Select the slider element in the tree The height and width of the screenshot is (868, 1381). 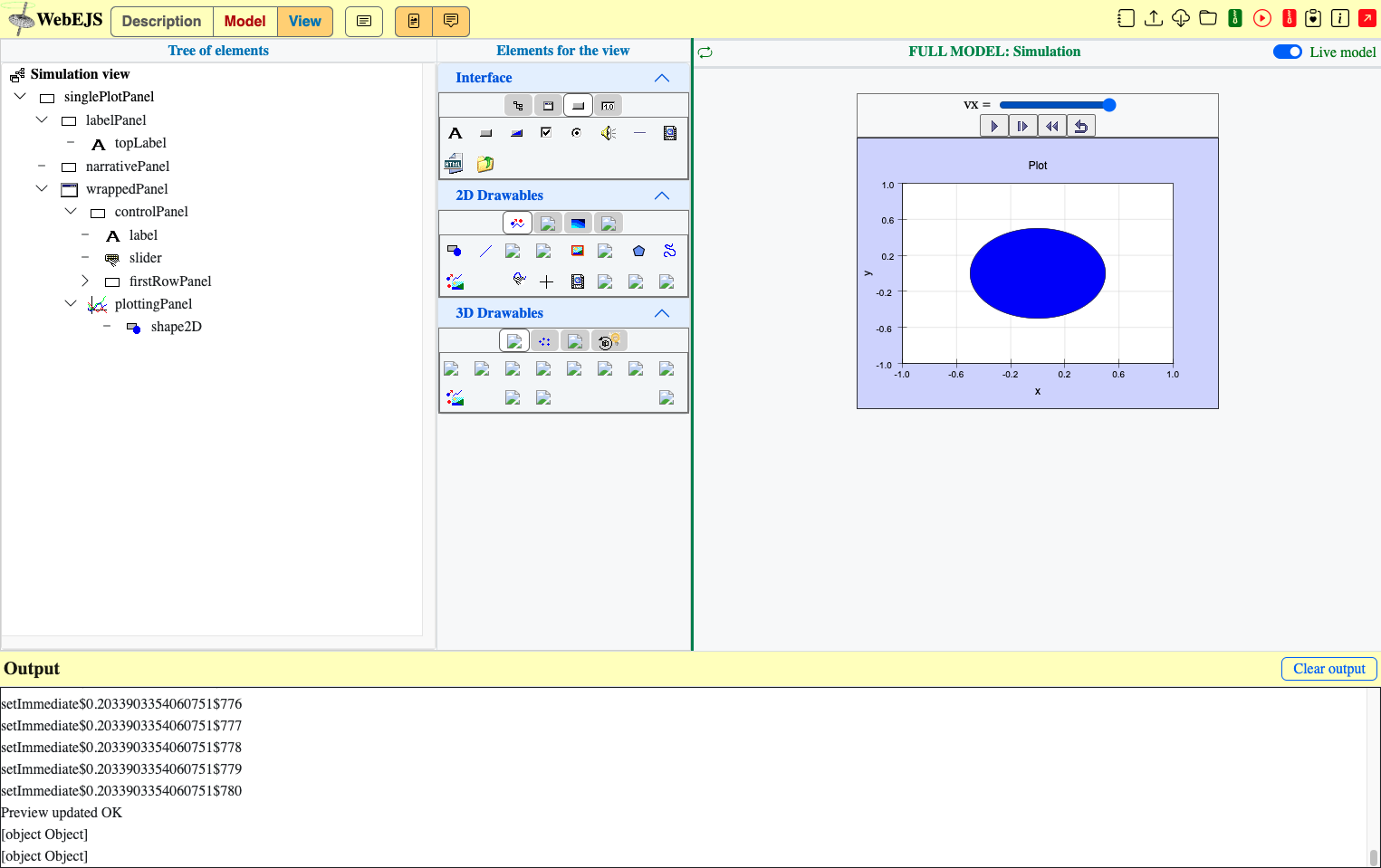click(x=146, y=258)
